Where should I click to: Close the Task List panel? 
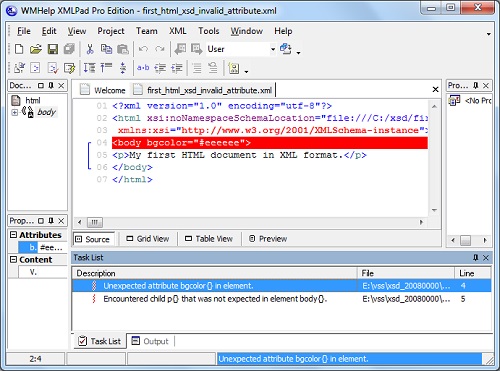[x=486, y=258]
